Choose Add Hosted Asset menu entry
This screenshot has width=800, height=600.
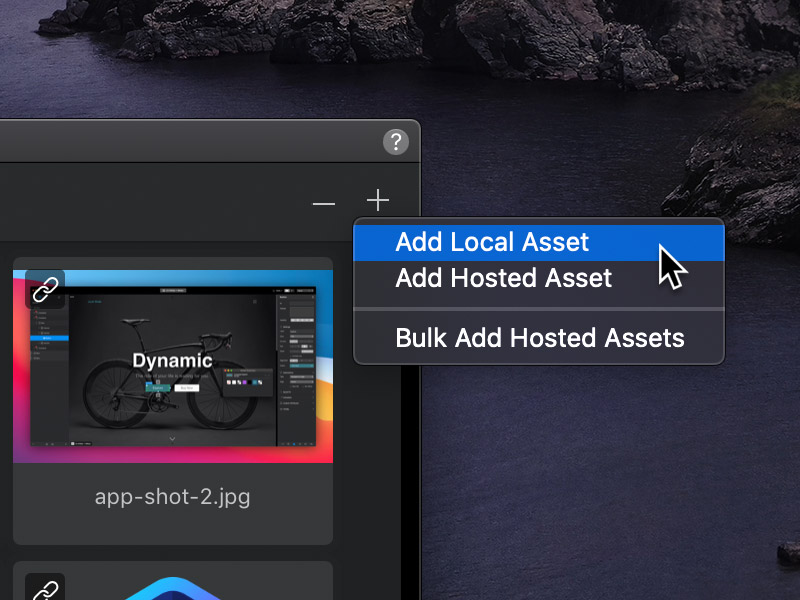539,279
